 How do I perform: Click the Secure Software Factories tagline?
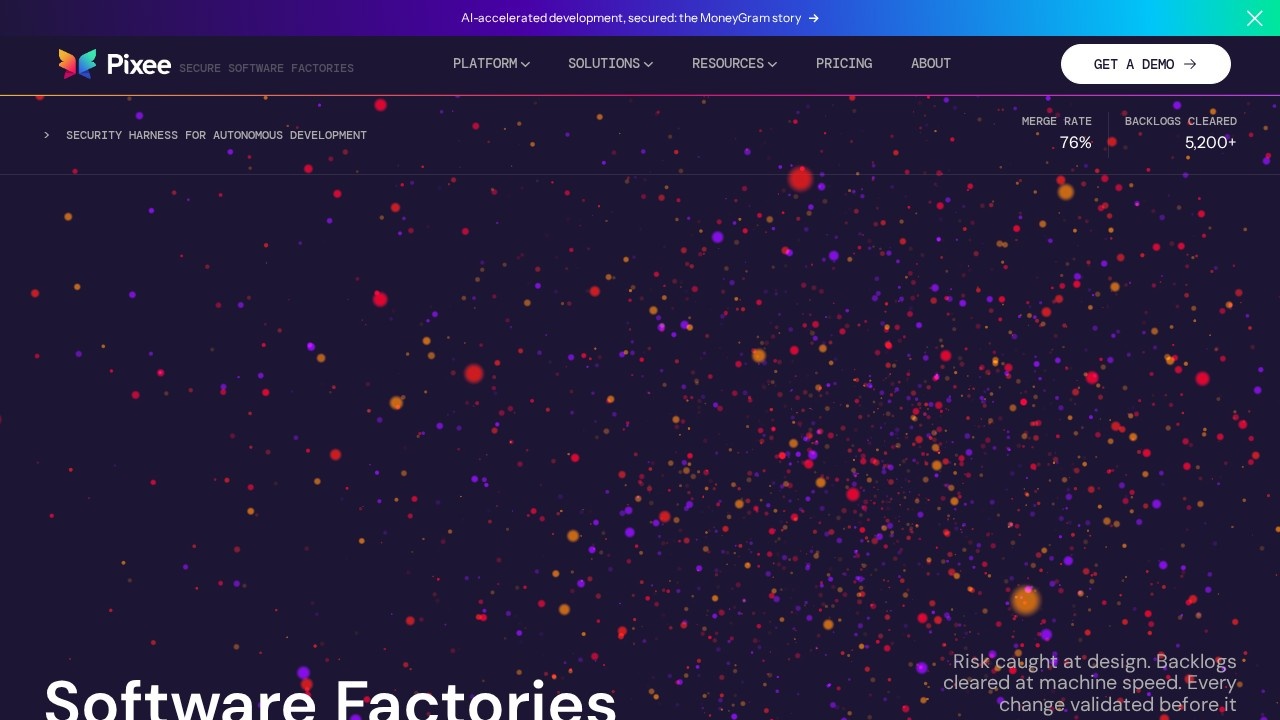267,68
